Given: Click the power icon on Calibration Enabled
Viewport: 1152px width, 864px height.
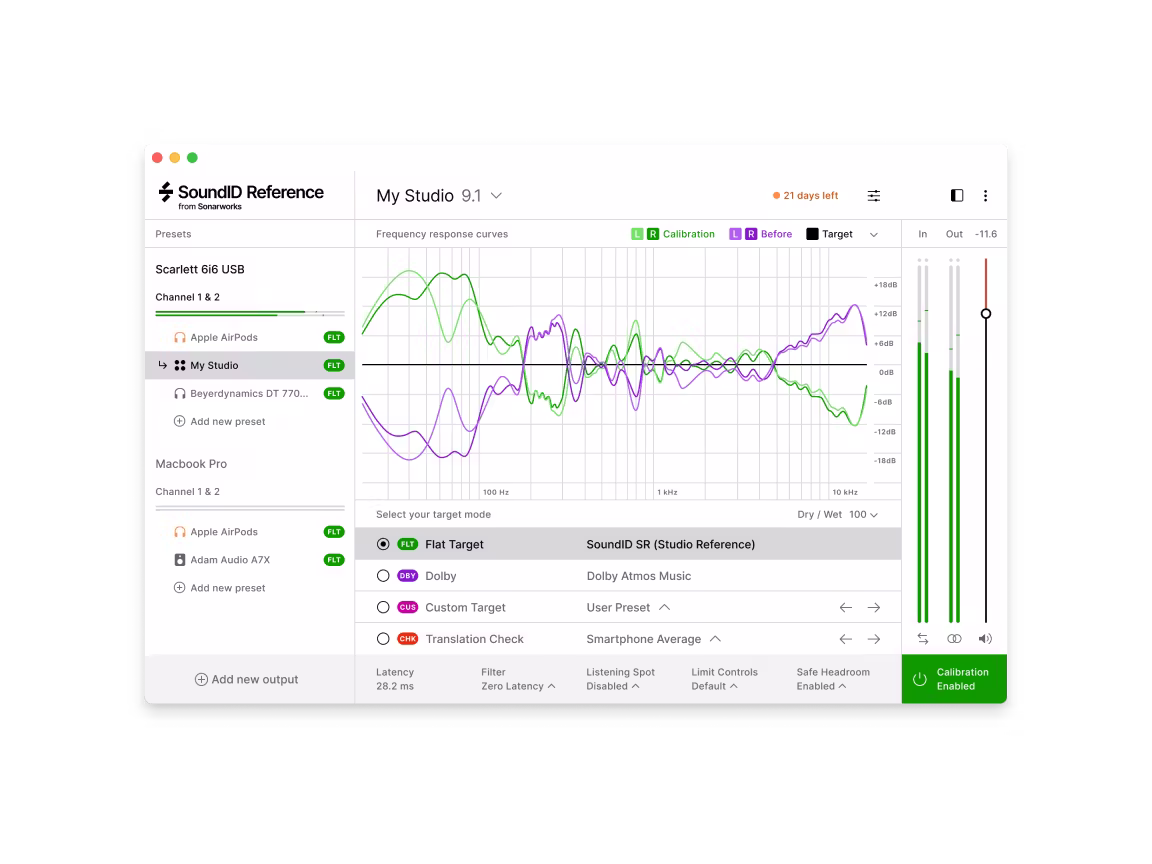Looking at the screenshot, I should tap(919, 678).
